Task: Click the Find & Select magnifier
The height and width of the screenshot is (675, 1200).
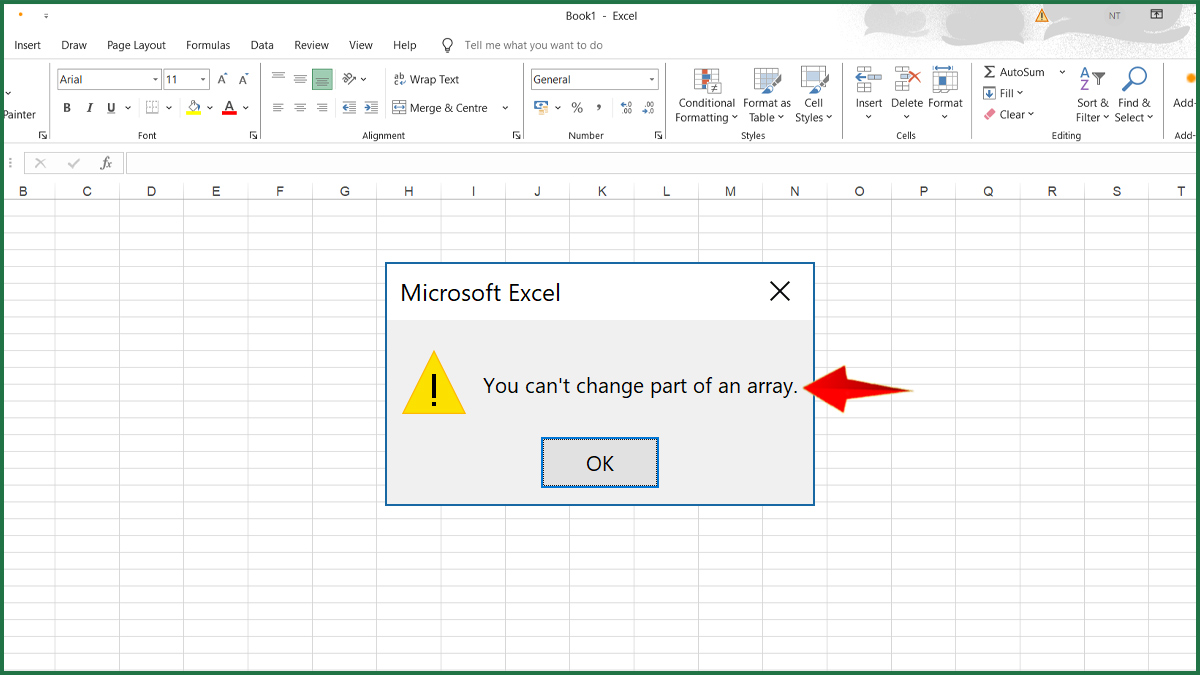Action: tap(1134, 81)
